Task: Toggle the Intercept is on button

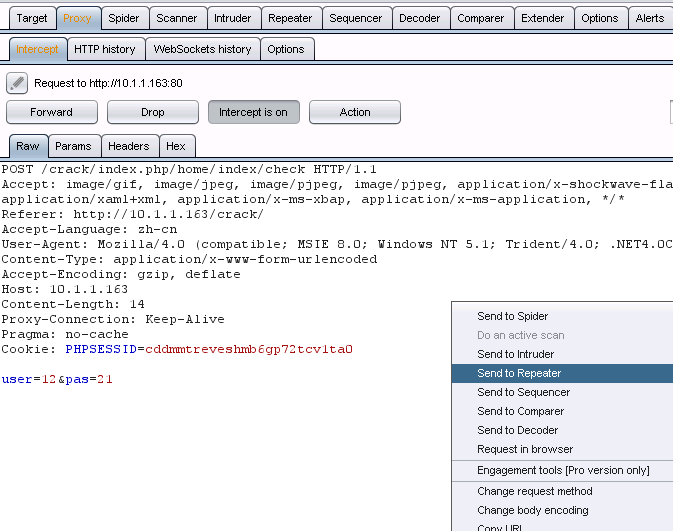Action: (253, 112)
